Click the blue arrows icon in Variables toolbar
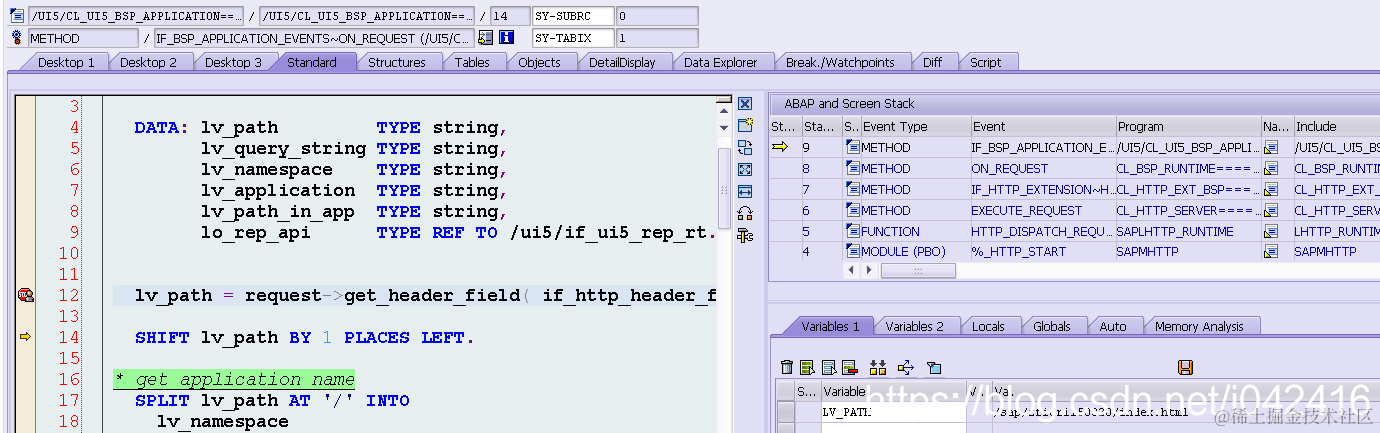Image resolution: width=1380 pixels, height=433 pixels. [x=906, y=368]
